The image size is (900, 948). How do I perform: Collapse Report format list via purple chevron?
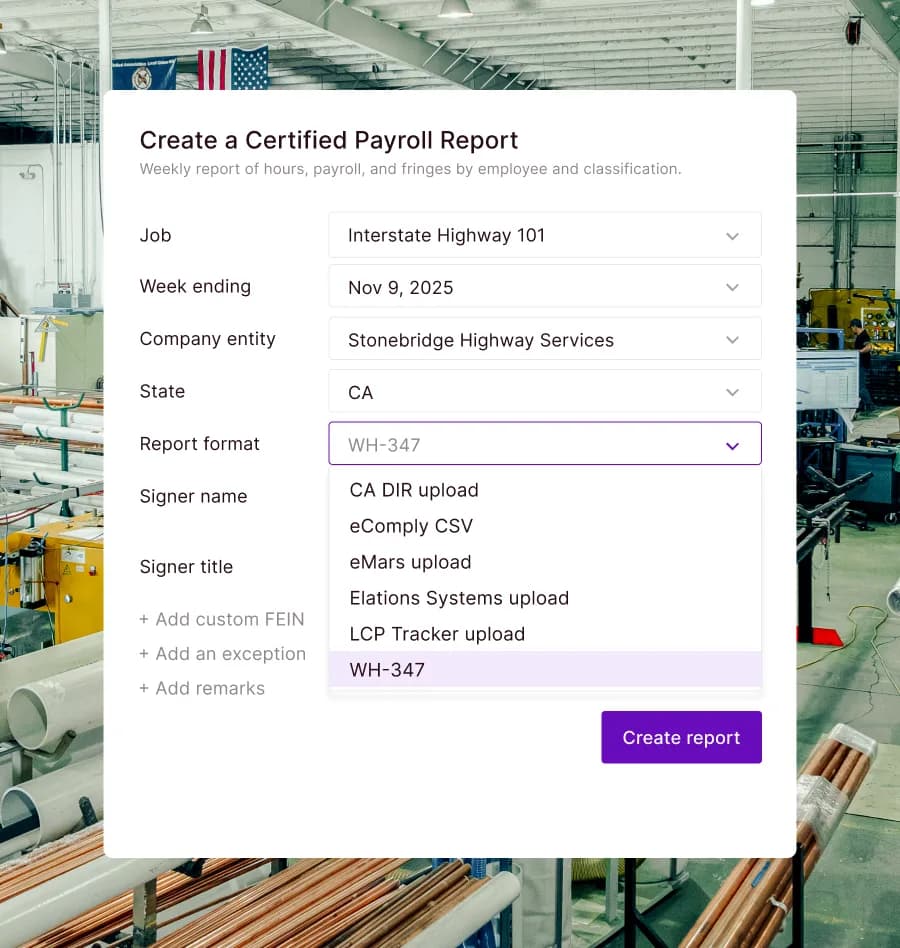(733, 446)
